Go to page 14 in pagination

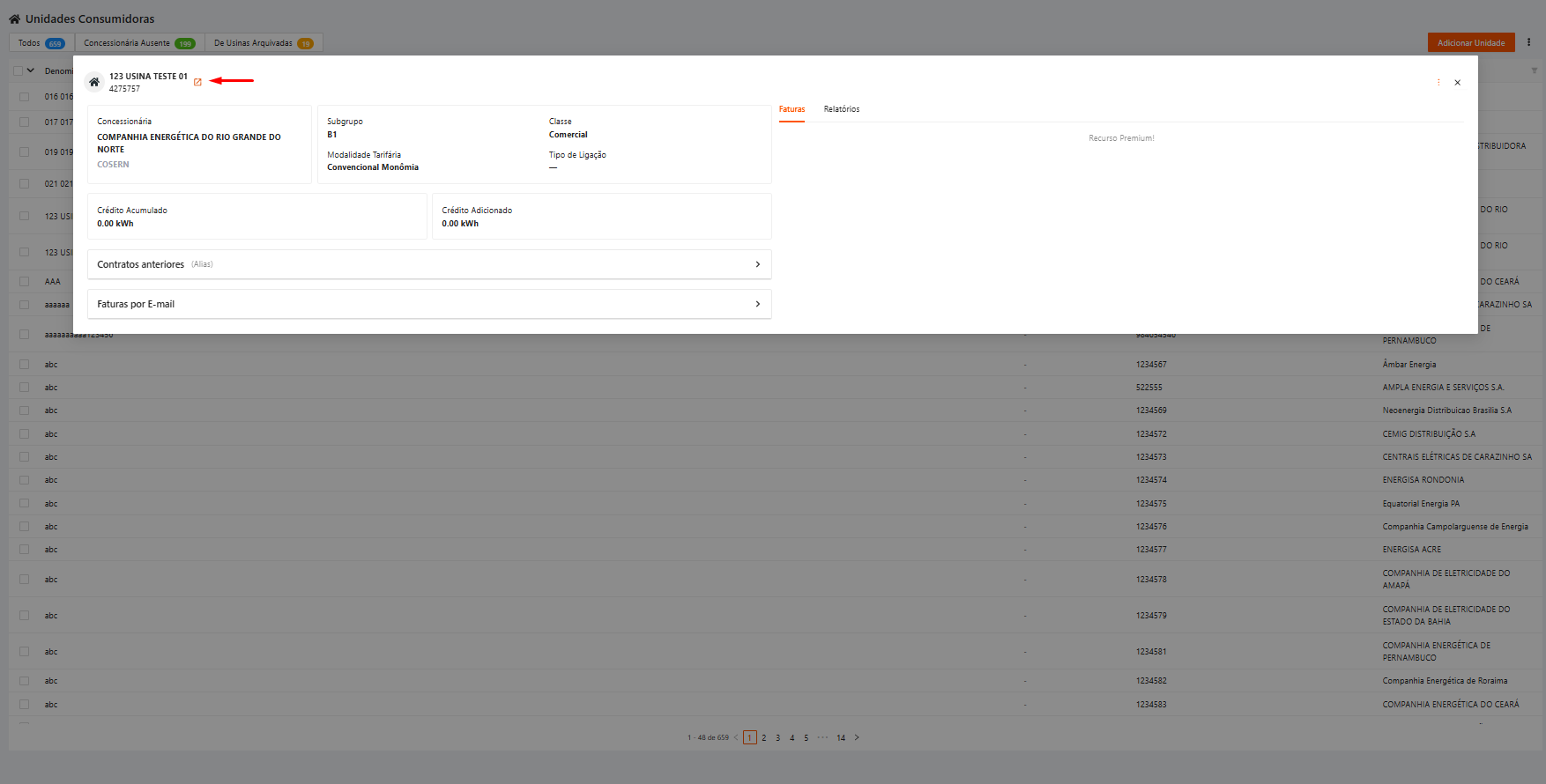pos(841,738)
